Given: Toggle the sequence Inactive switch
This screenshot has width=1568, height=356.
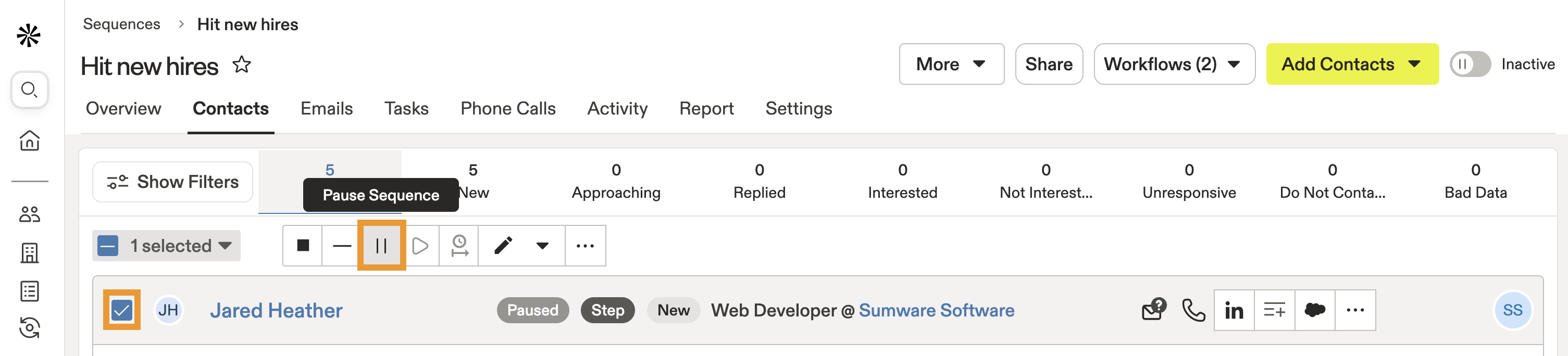Looking at the screenshot, I should pos(1470,64).
